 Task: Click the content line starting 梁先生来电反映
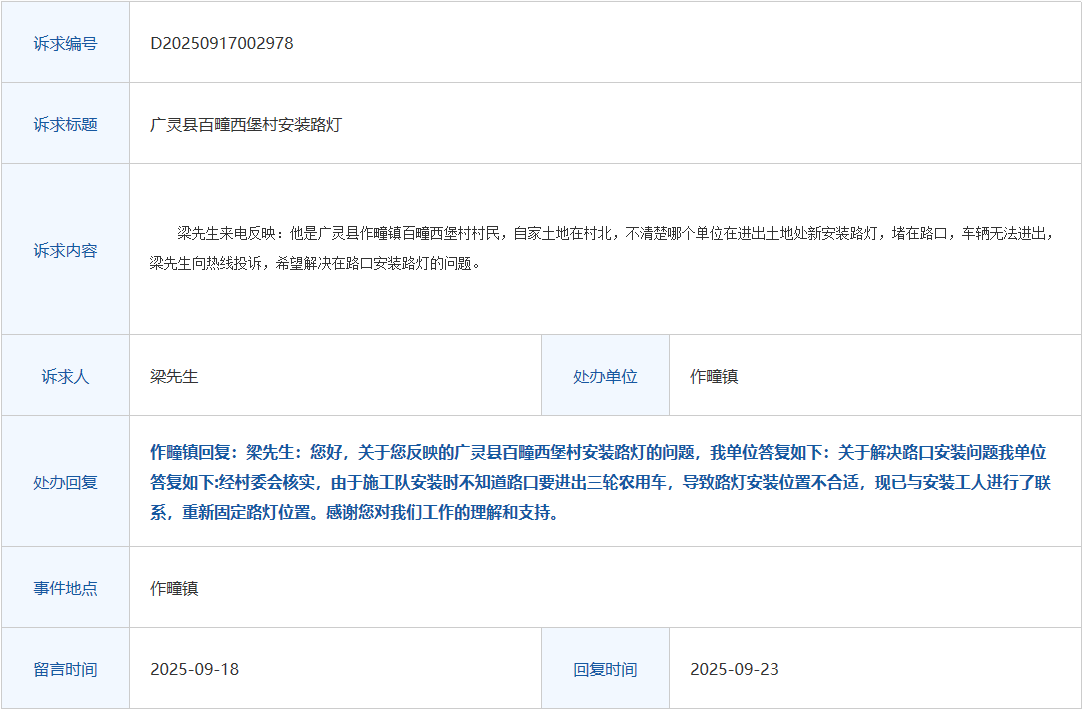coord(615,234)
